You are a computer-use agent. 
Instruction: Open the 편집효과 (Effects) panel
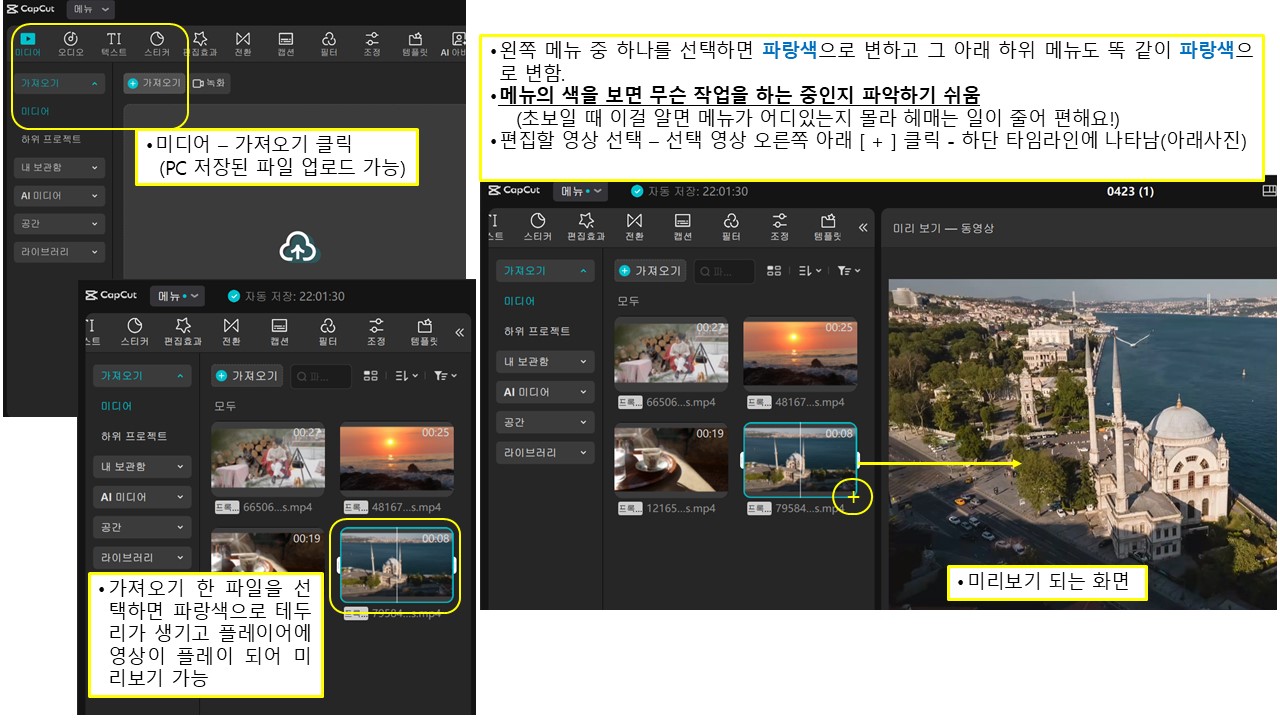pos(199,40)
